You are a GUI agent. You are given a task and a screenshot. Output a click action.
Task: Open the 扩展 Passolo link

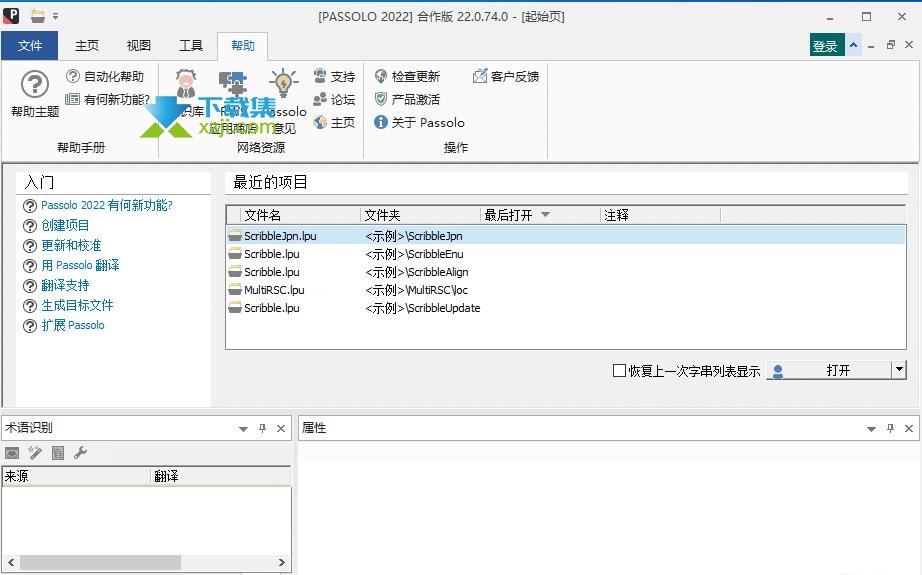click(72, 325)
